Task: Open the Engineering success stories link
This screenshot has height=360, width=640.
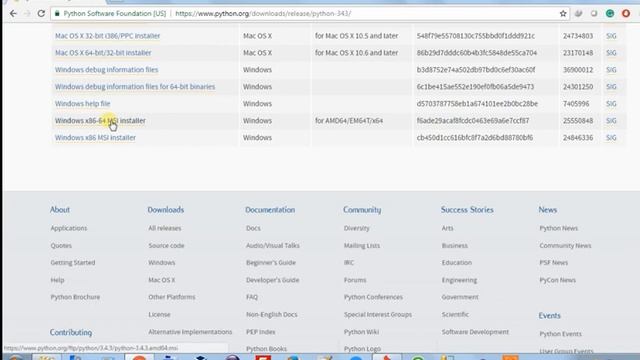Action: [x=460, y=280]
